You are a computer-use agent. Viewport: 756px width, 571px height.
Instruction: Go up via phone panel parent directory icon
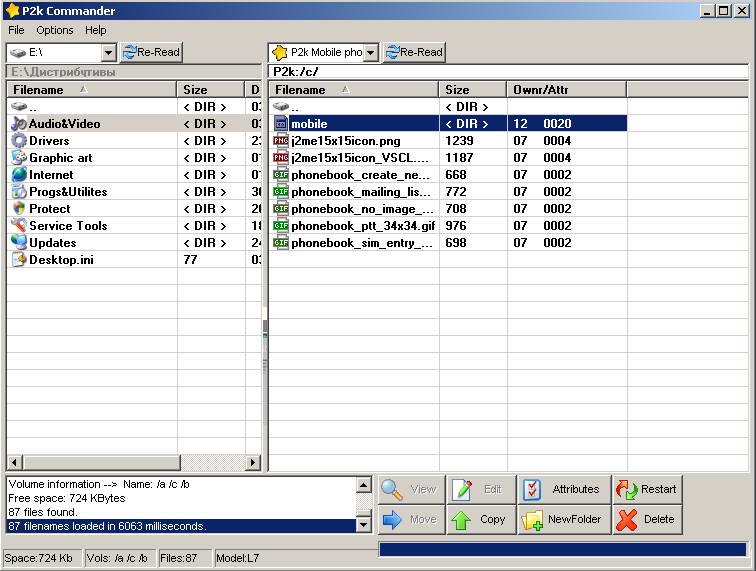[x=281, y=106]
